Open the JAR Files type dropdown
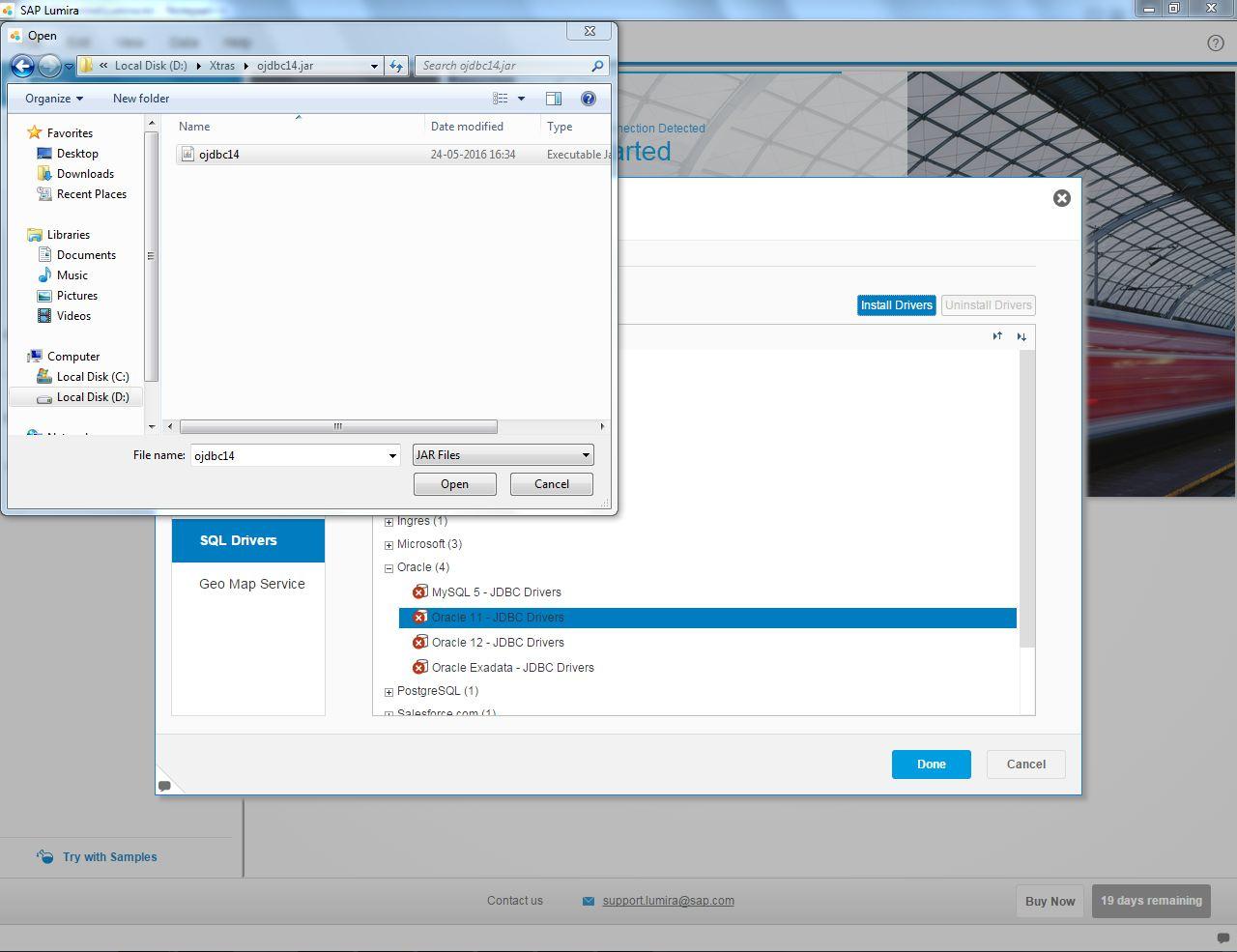 503,455
